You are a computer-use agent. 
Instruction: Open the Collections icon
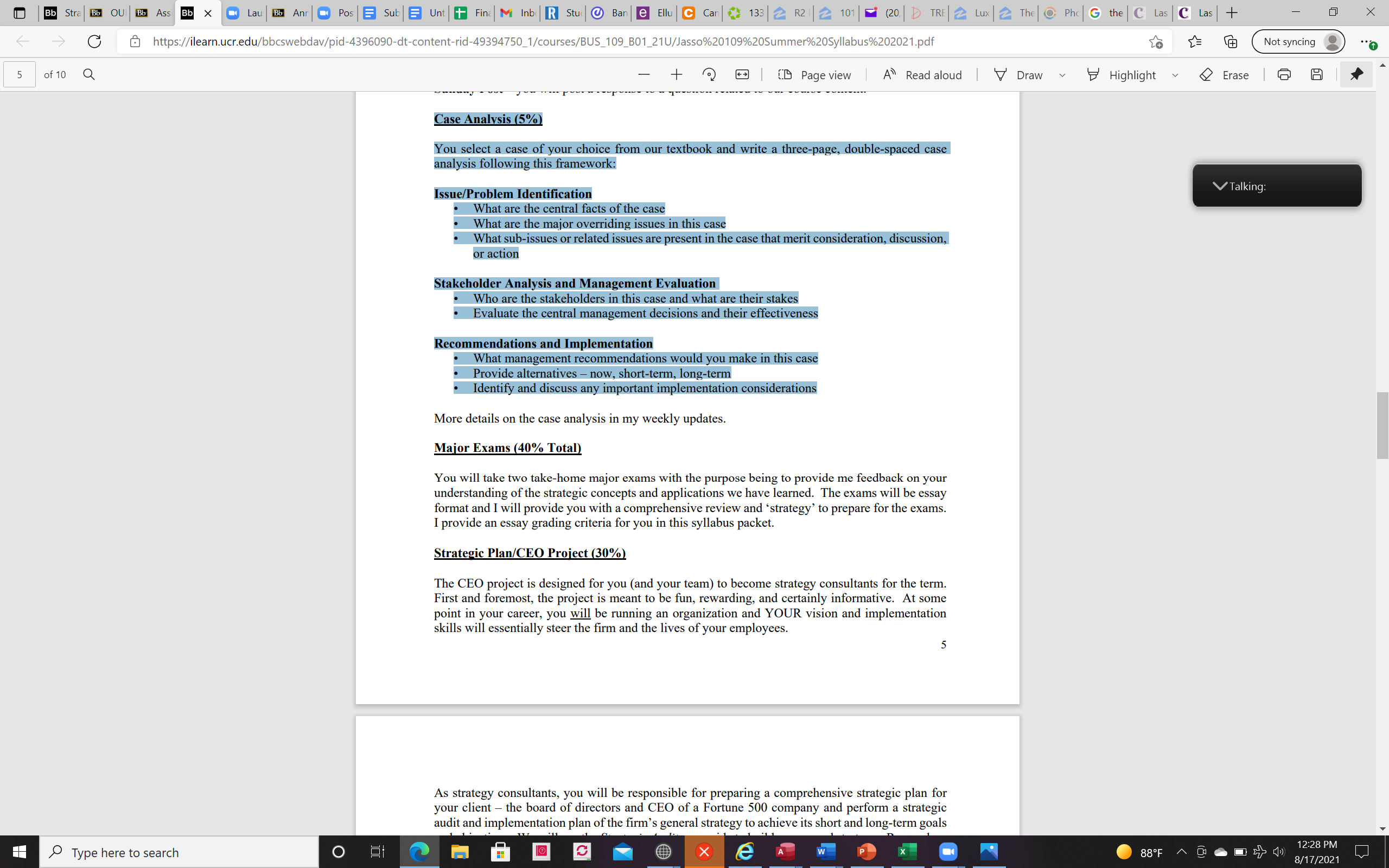pos(1230,41)
